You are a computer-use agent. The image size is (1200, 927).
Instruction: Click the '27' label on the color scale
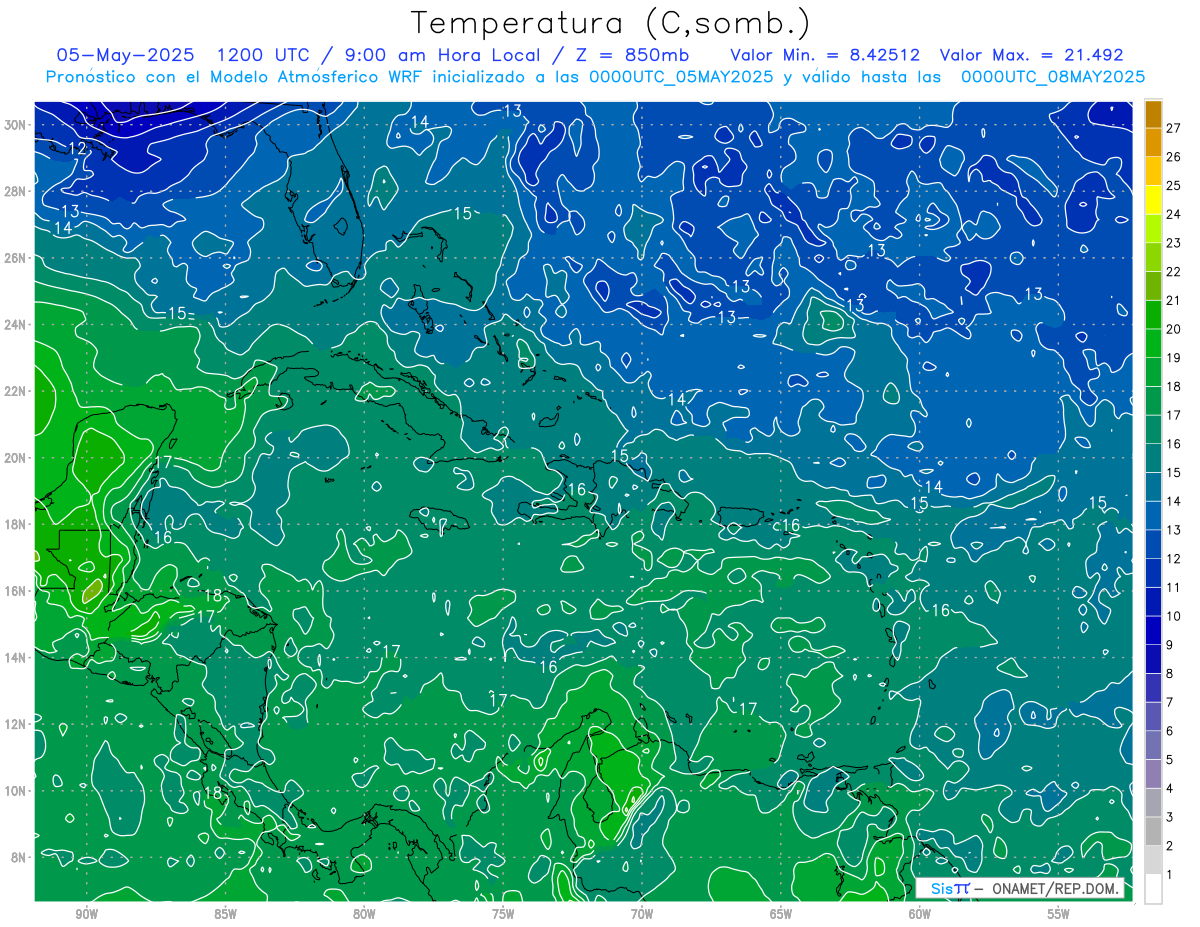1174,128
